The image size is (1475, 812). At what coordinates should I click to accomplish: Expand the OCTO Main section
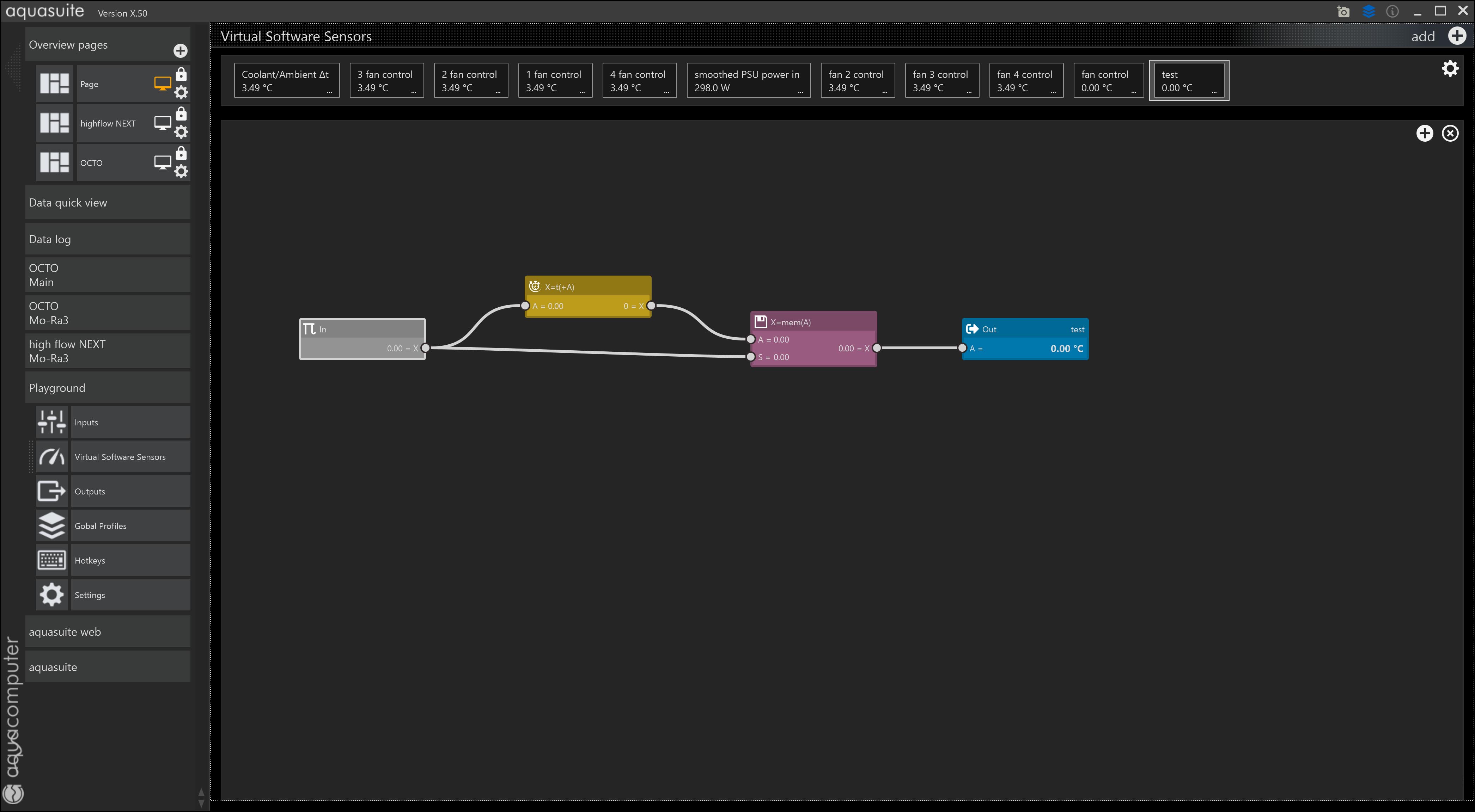(x=108, y=275)
